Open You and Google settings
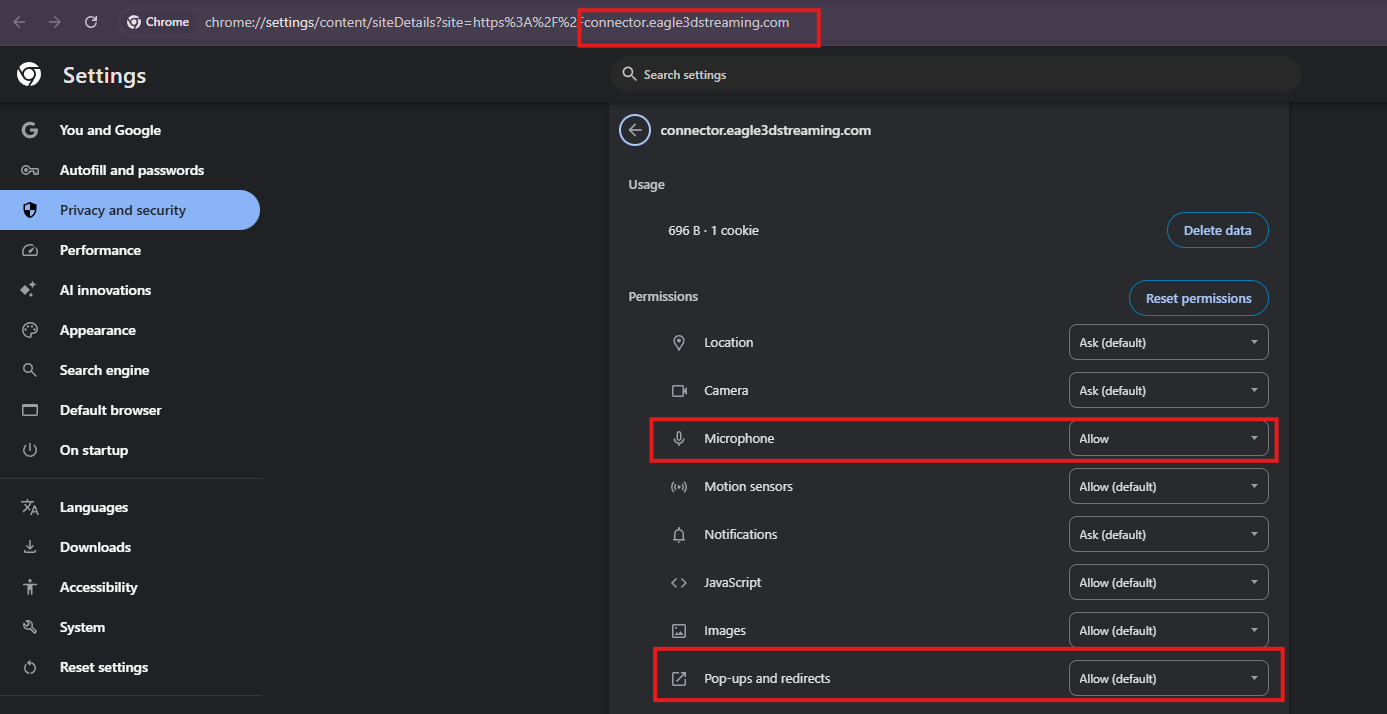Viewport: 1387px width, 714px height. click(130, 130)
